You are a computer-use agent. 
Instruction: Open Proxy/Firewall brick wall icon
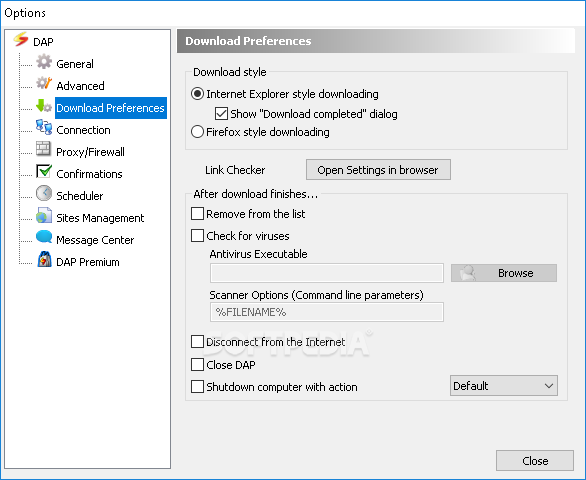coord(43,149)
